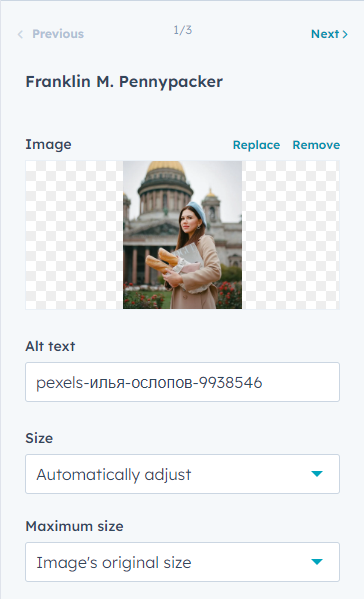Click the caret arrow in the Size dropdown
This screenshot has height=599, width=364.
(x=317, y=474)
